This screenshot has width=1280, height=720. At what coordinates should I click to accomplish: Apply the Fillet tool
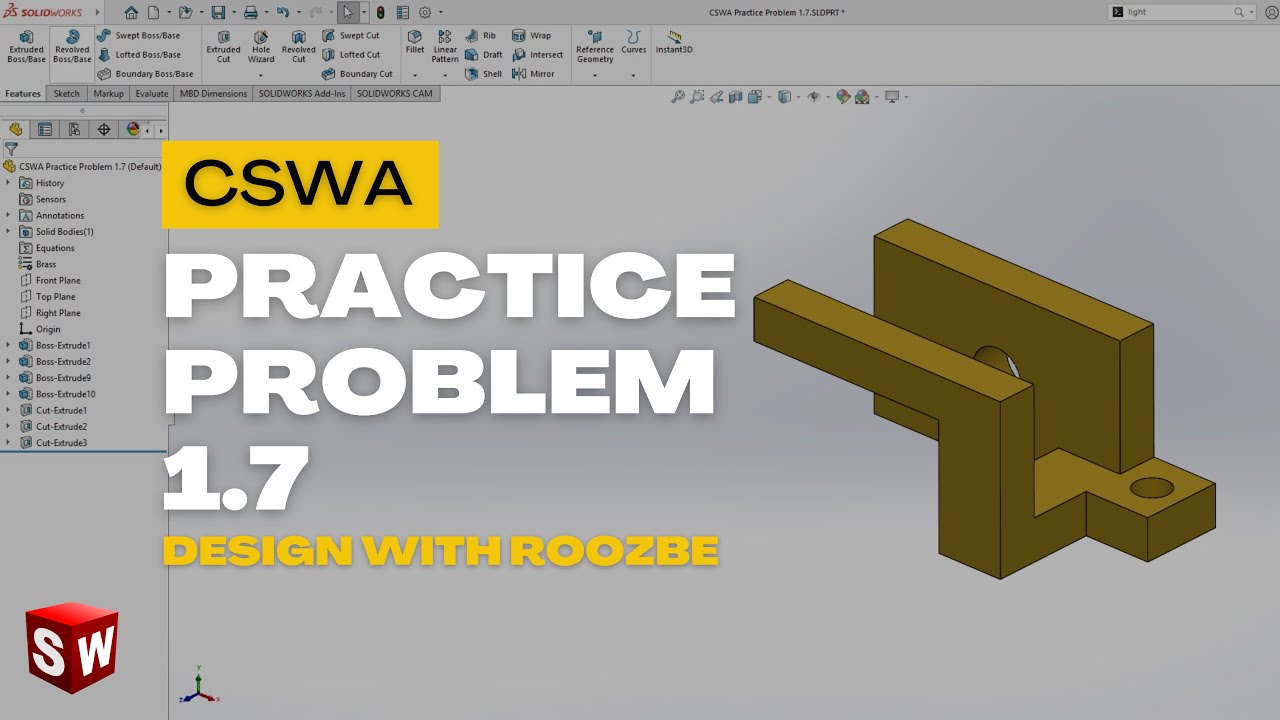pos(415,42)
